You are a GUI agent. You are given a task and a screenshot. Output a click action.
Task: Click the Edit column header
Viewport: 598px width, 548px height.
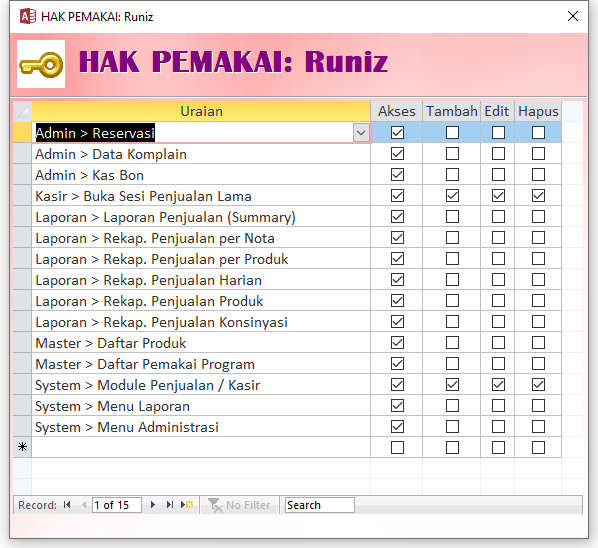497,111
